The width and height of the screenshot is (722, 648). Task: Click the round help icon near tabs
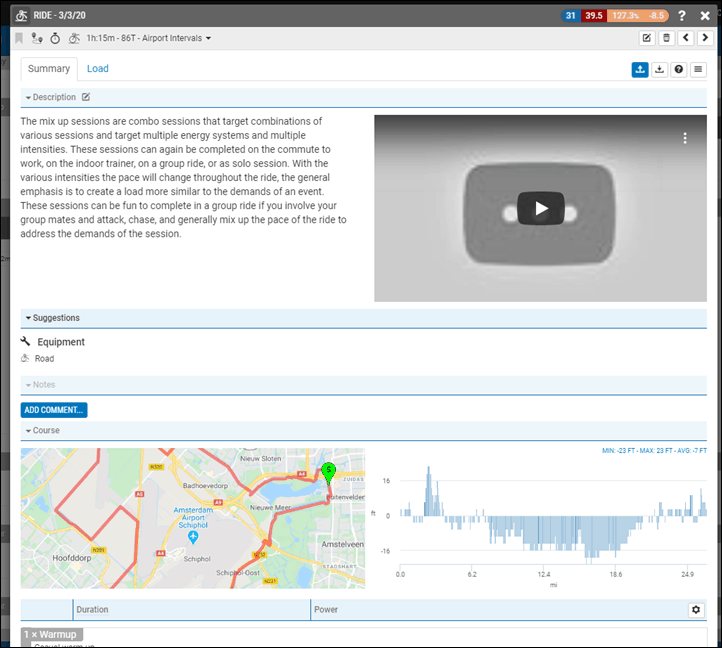[x=679, y=70]
